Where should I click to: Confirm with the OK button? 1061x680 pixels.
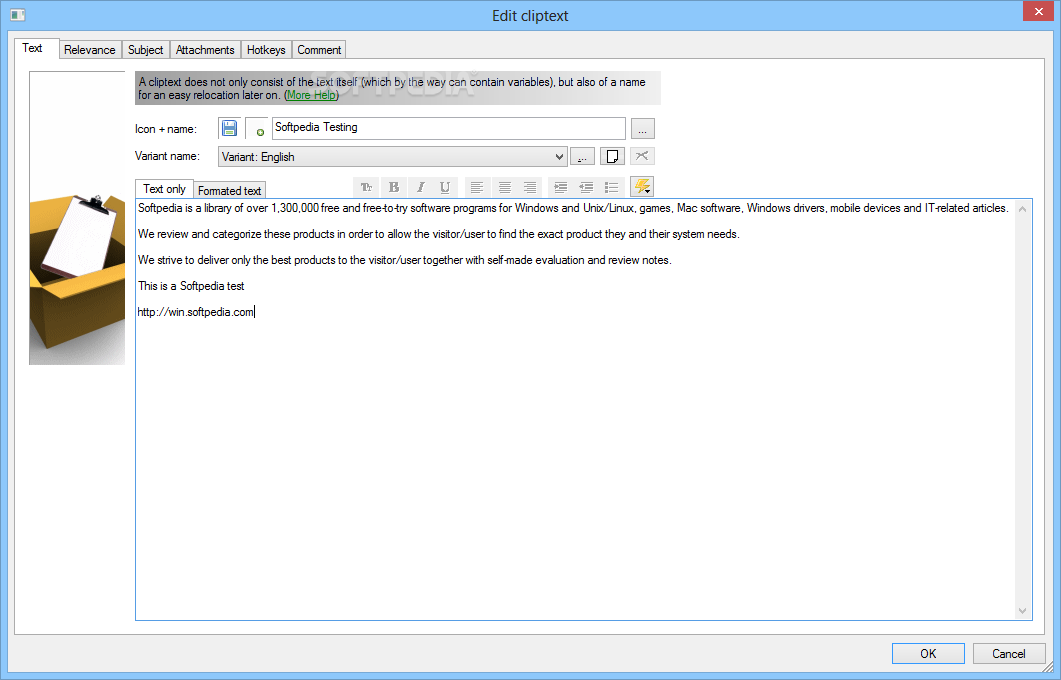(928, 654)
